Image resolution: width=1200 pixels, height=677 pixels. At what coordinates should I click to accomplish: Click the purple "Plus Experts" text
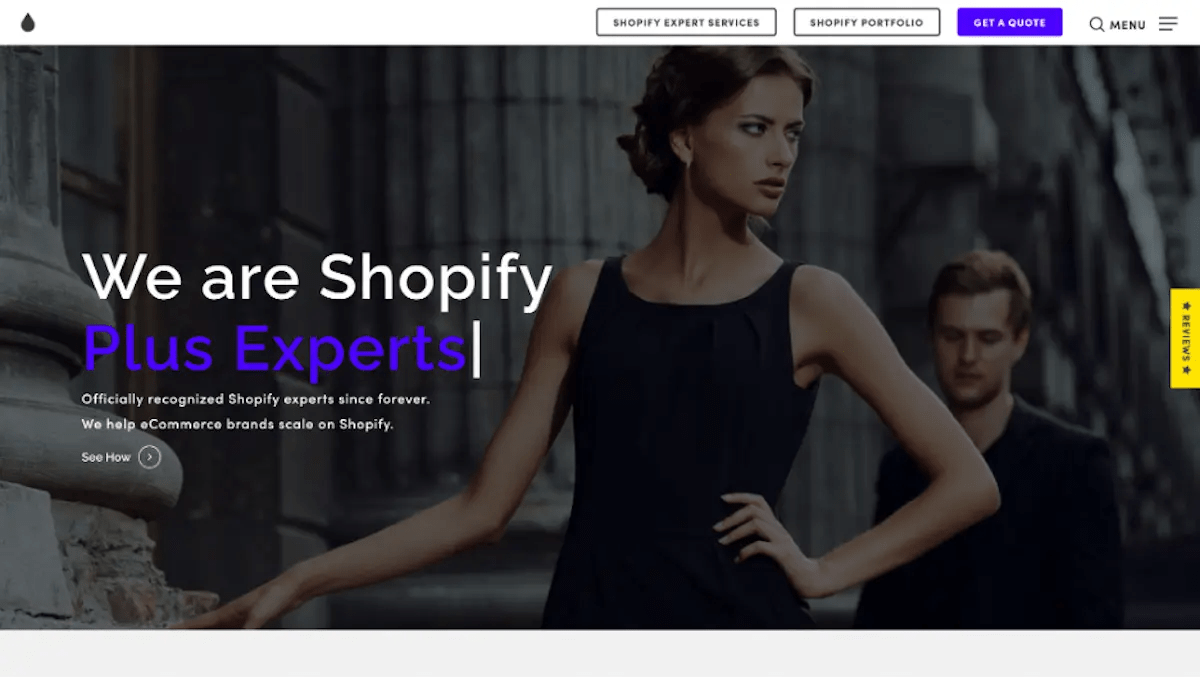pos(274,349)
